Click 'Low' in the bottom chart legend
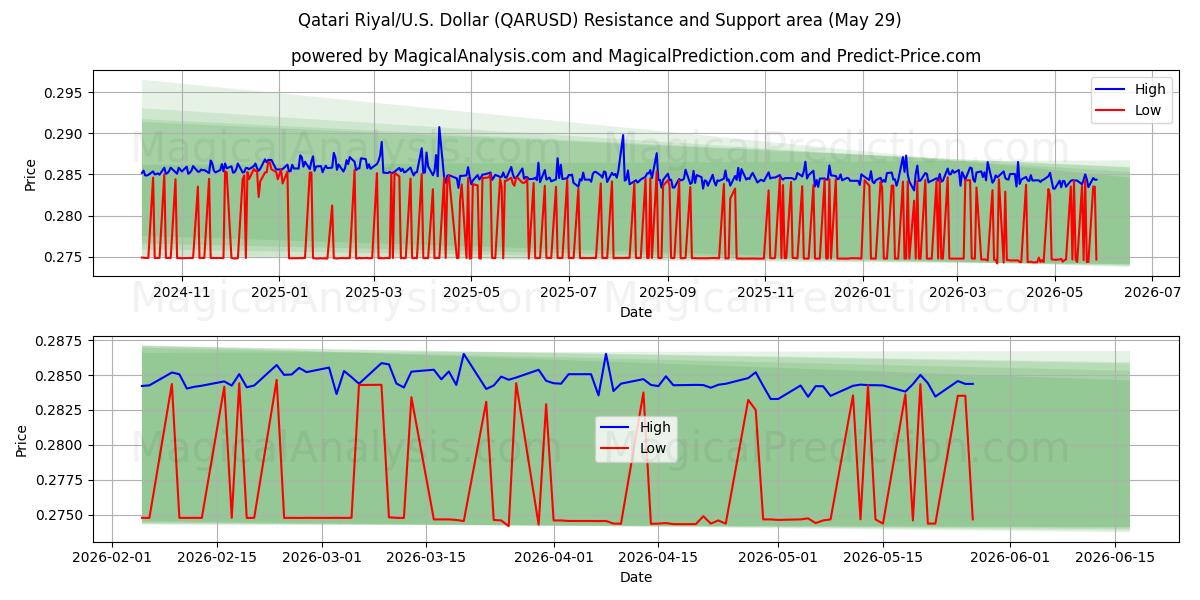Screen dimensions: 1200x600 (653, 448)
